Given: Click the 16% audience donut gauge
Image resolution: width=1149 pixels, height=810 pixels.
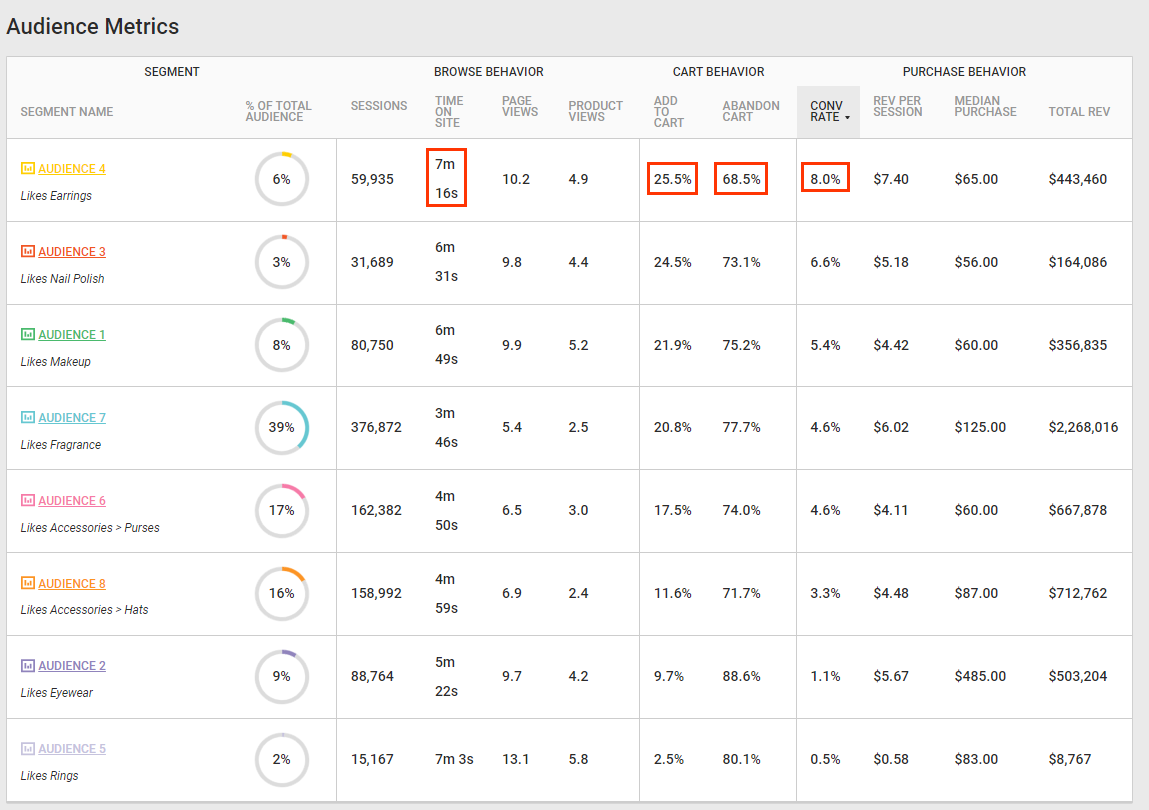Looking at the screenshot, I should coord(281,593).
